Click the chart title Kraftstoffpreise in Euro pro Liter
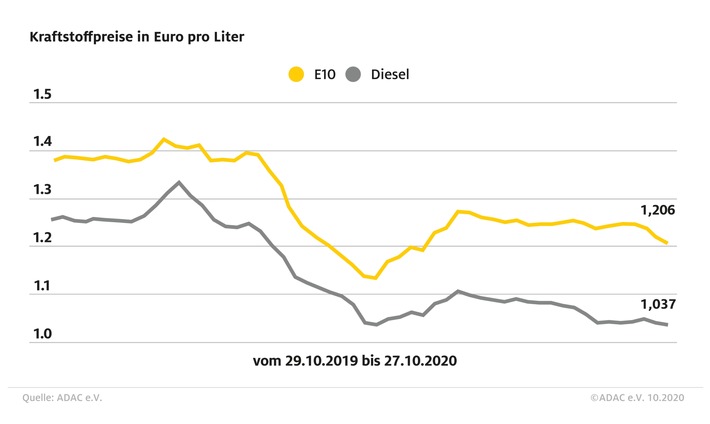Image resolution: width=710 pixels, height=424 pixels. 137,37
